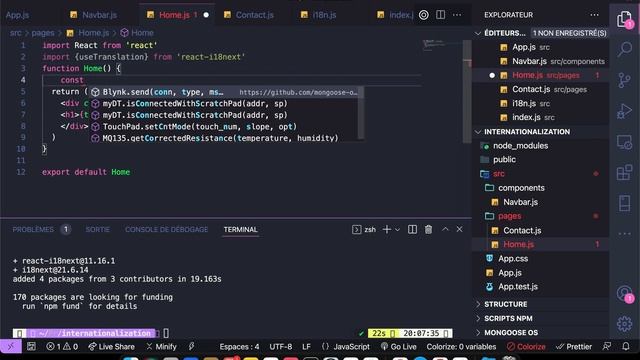Change indentation Espaces: 4 setting

pos(239,347)
